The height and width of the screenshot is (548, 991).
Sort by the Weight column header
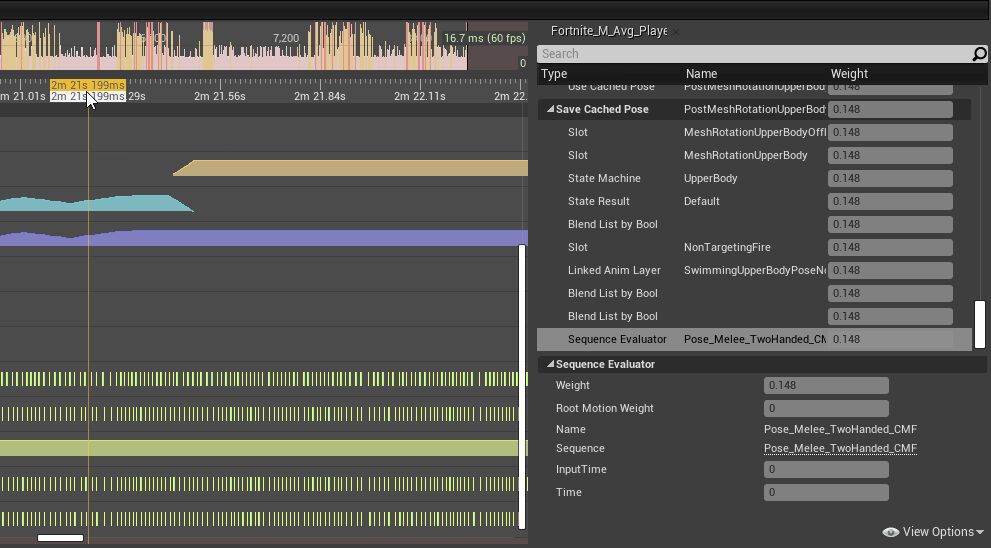tap(849, 74)
